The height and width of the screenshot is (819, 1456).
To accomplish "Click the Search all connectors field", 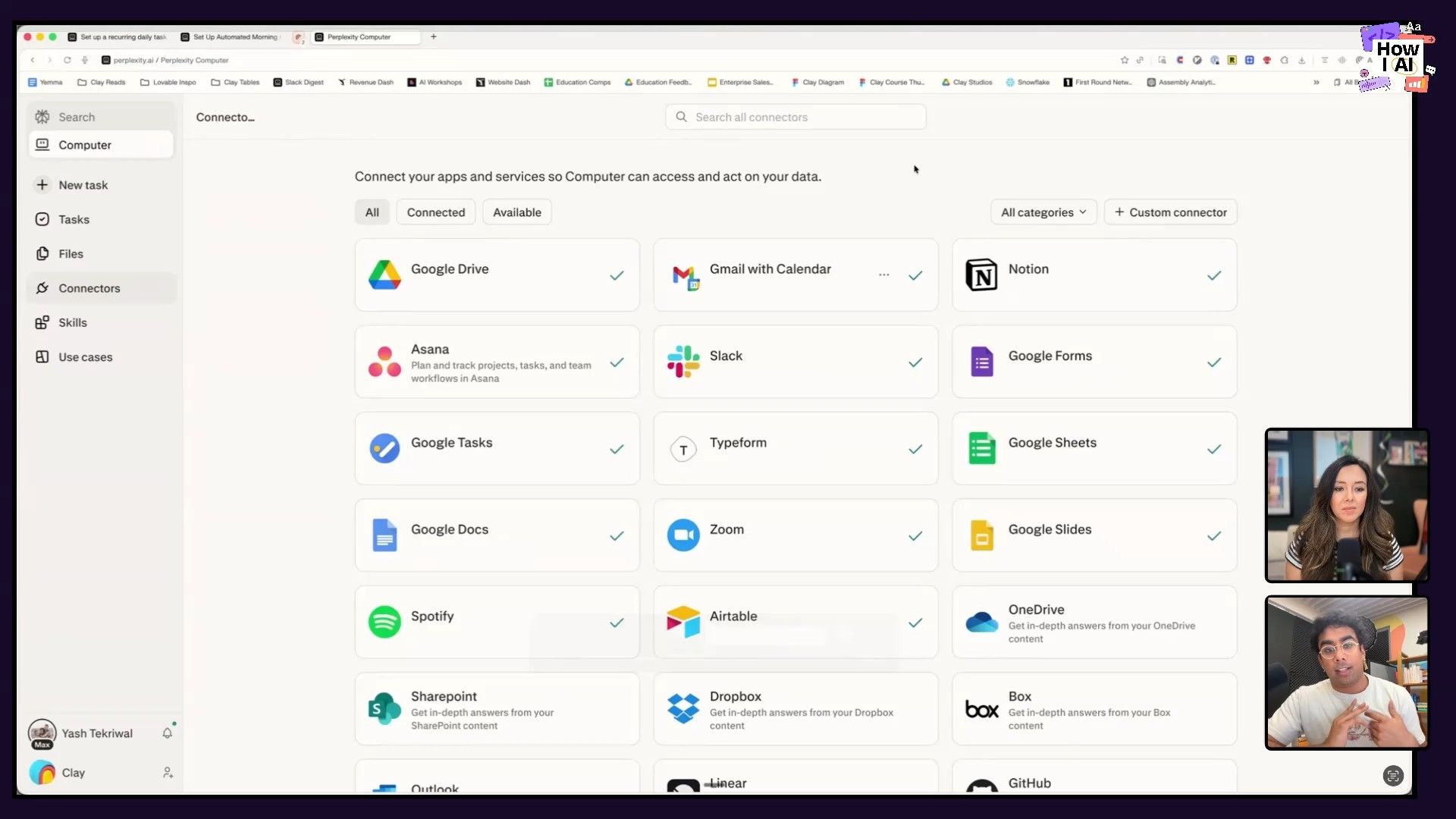I will 795,117.
